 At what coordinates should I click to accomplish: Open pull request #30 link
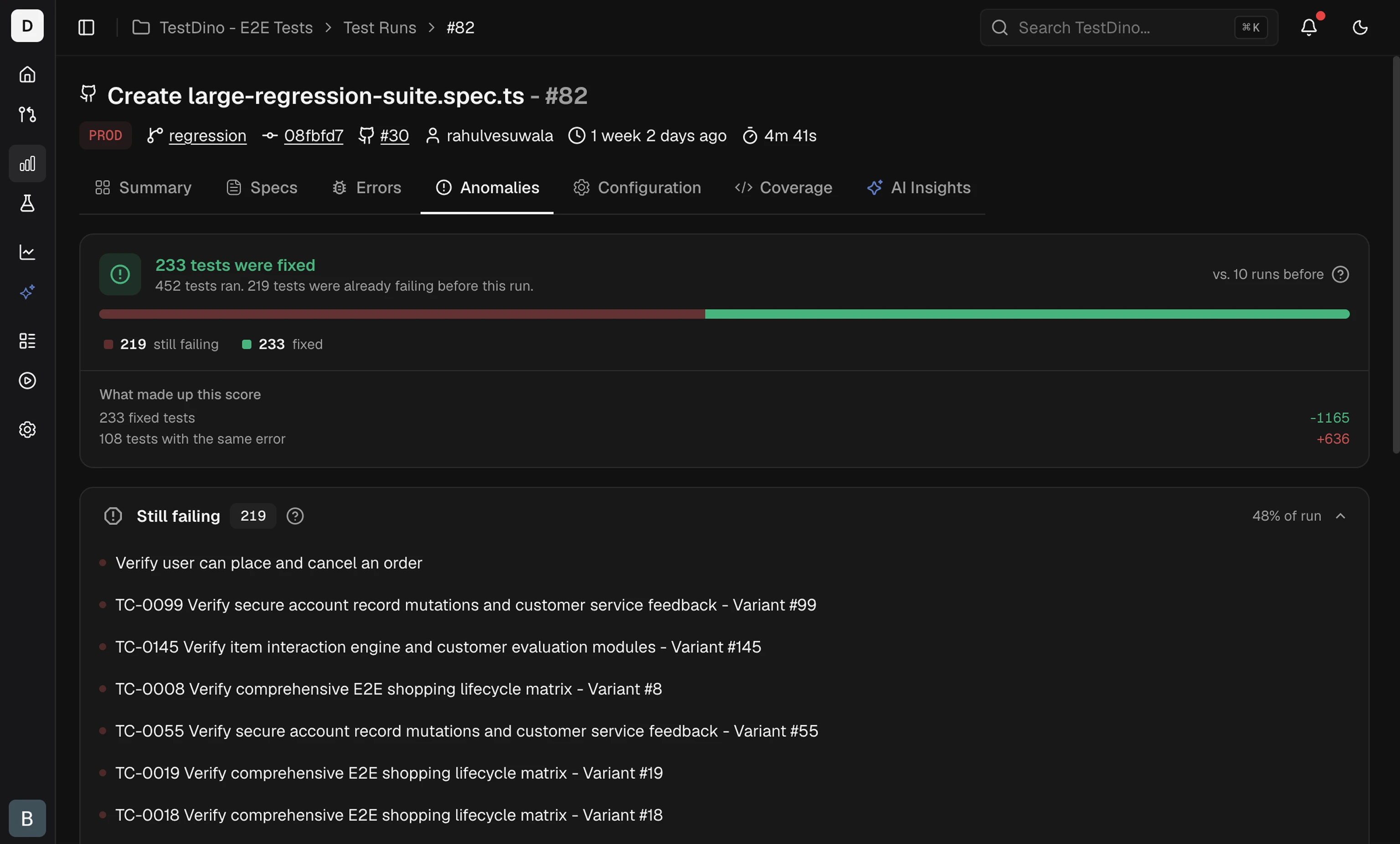pyautogui.click(x=394, y=136)
